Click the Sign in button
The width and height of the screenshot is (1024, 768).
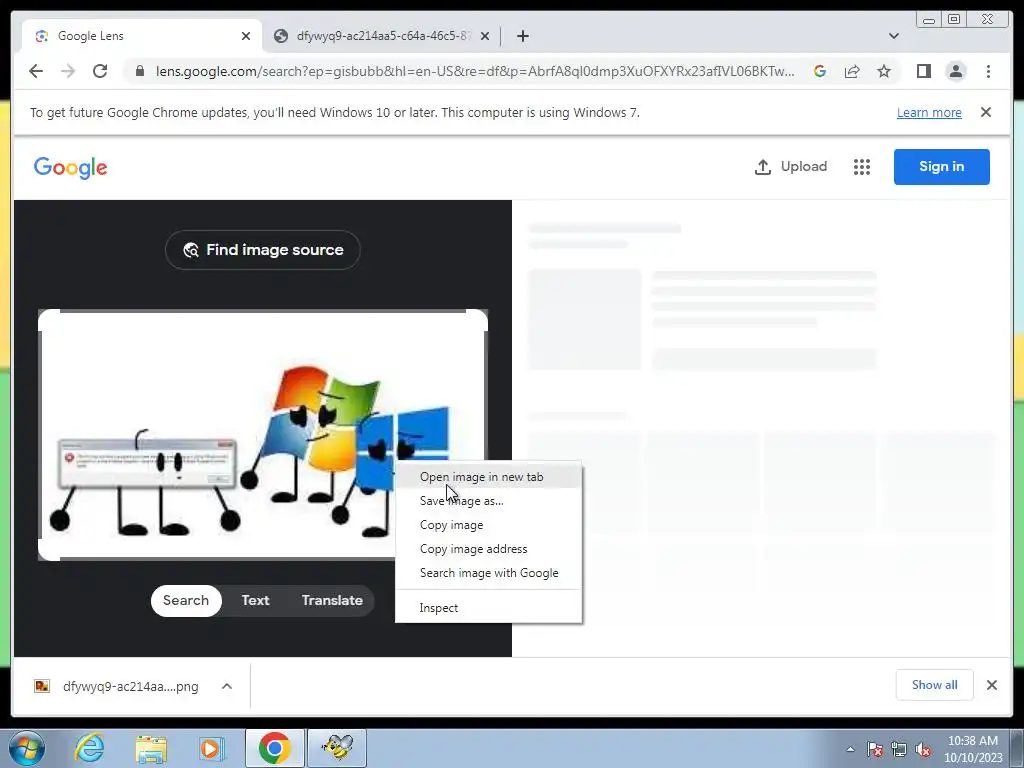[x=941, y=167]
